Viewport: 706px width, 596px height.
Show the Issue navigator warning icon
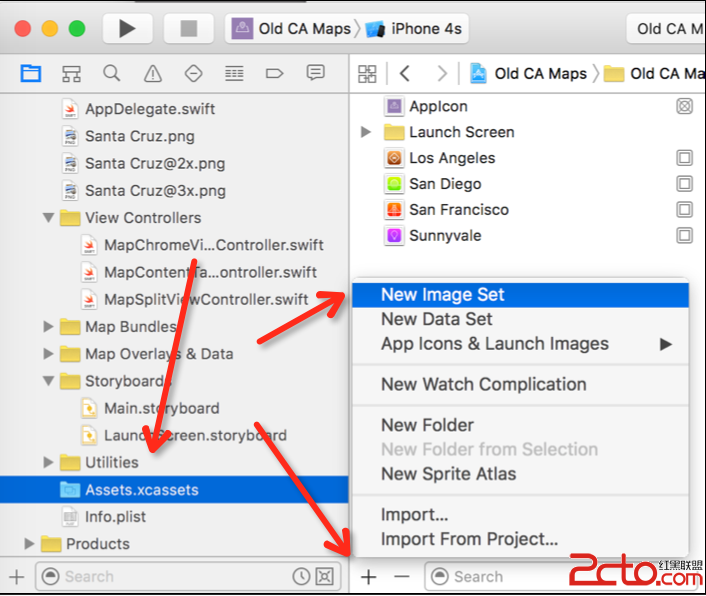coord(152,73)
